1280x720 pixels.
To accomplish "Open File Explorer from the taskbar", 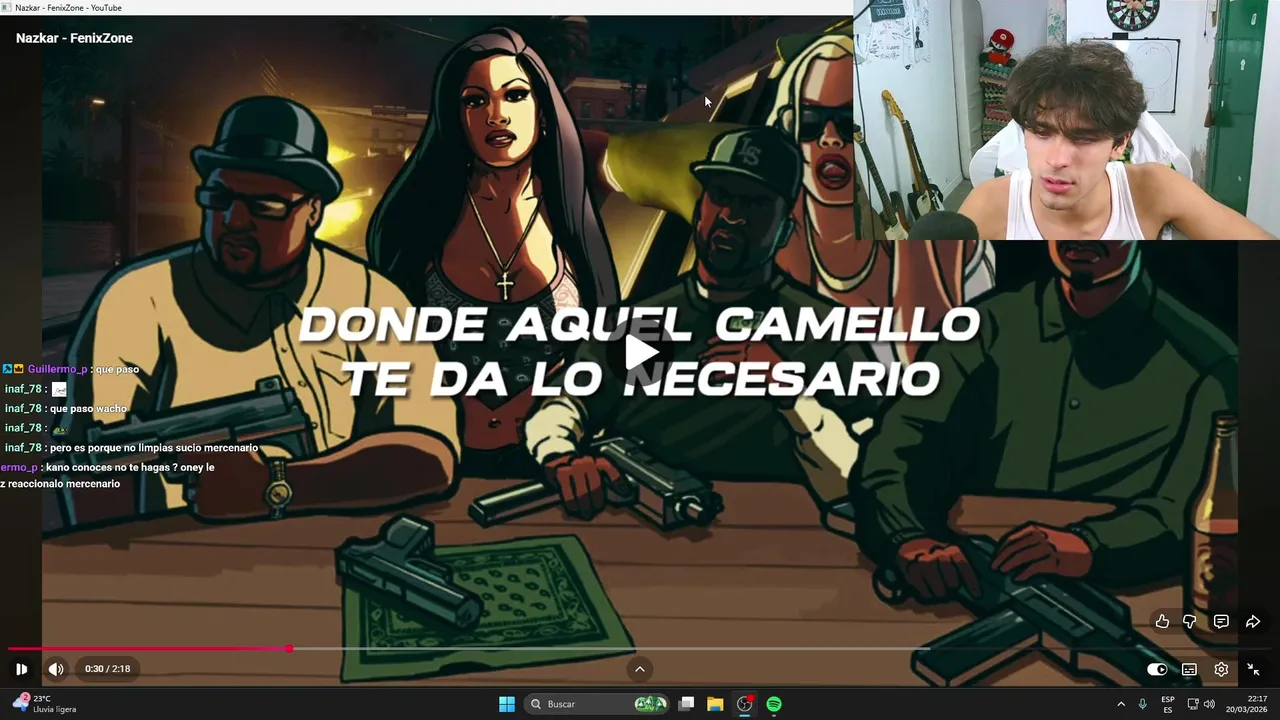I will pos(715,704).
